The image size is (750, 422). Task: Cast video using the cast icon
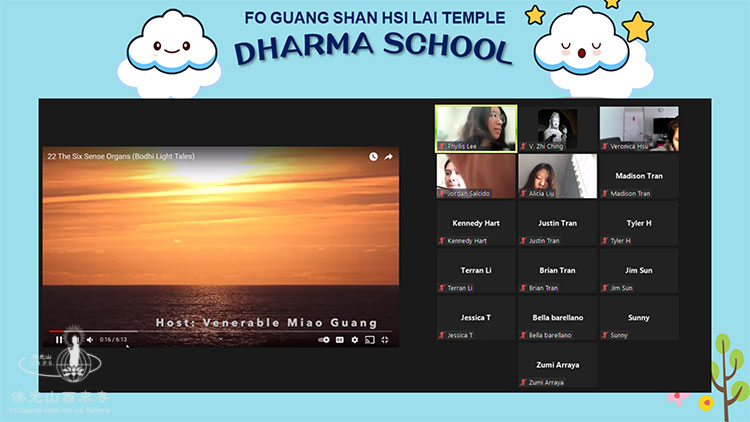pos(369,340)
